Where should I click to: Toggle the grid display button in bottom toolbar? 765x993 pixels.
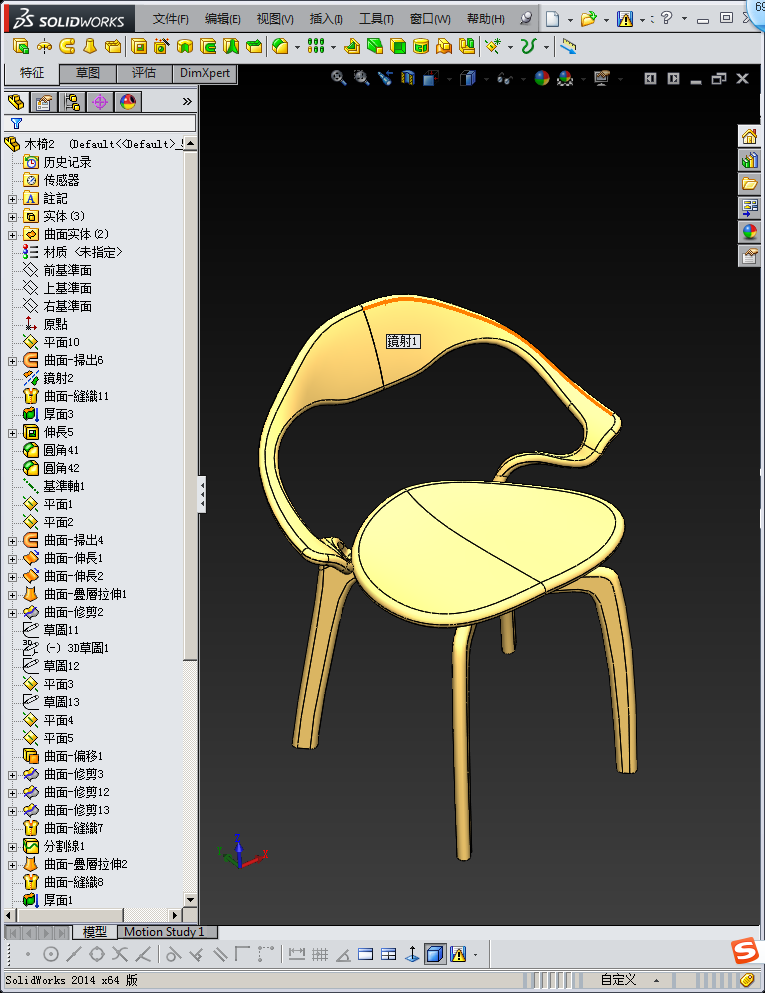click(320, 954)
